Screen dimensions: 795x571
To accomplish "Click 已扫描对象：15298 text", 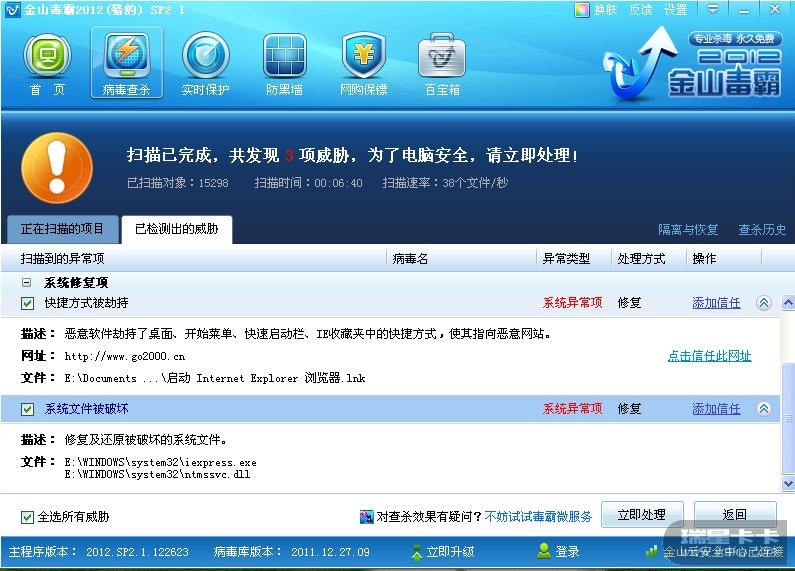I will (177, 183).
